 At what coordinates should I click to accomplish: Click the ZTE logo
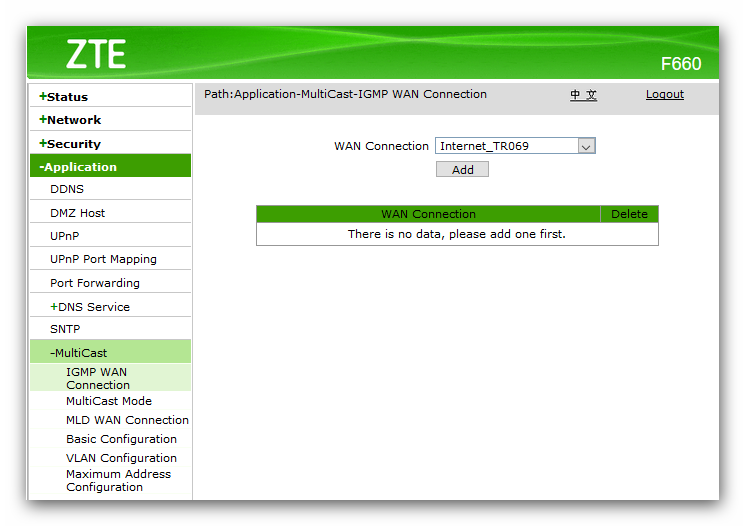pyautogui.click(x=96, y=54)
